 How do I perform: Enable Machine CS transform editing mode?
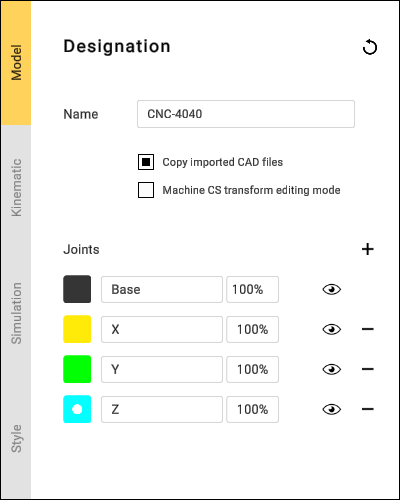pos(146,190)
